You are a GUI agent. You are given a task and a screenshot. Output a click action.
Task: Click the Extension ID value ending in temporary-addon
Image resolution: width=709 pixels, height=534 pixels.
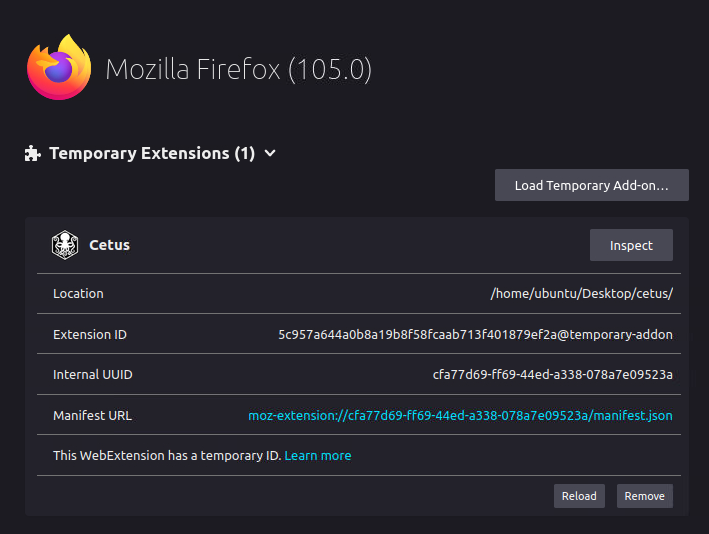475,334
